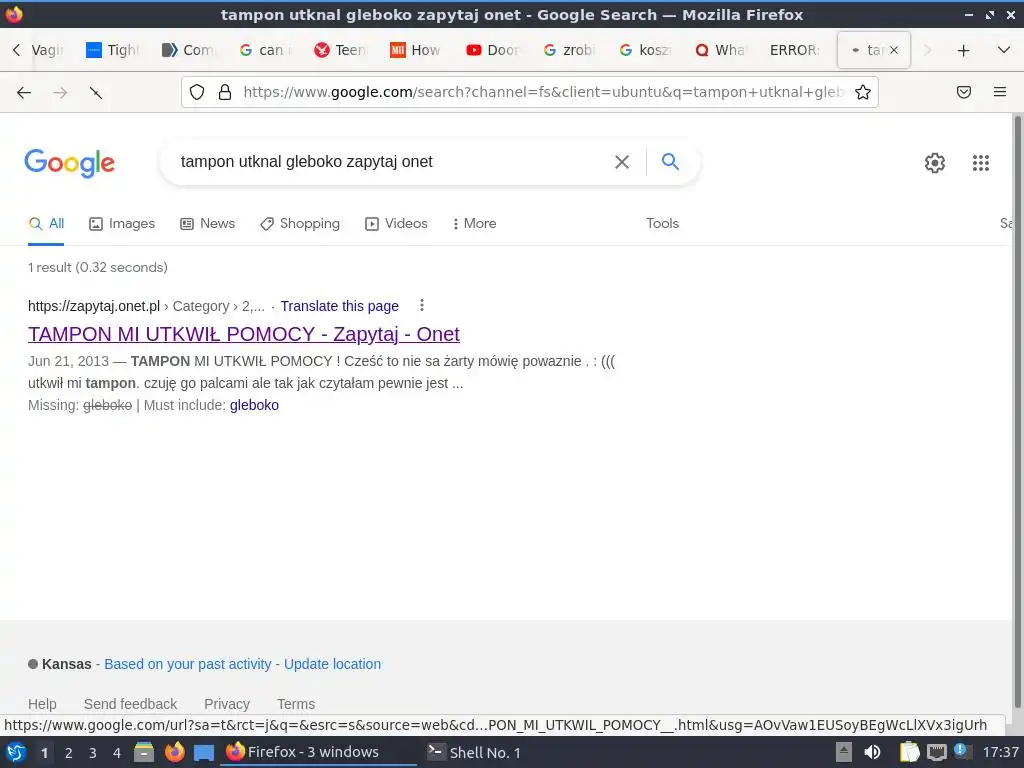
Task: Switch to virtual desktop 3
Action: [93, 753]
